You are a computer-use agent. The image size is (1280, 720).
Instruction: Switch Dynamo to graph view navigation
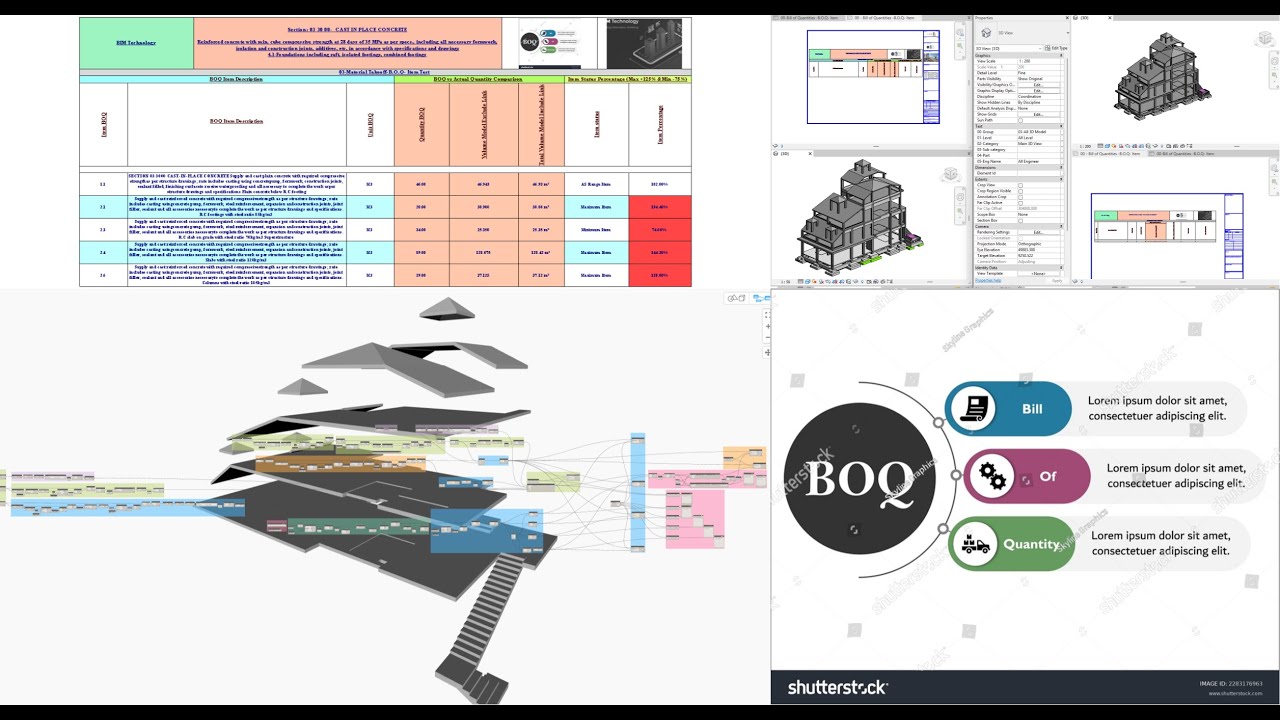(x=762, y=298)
